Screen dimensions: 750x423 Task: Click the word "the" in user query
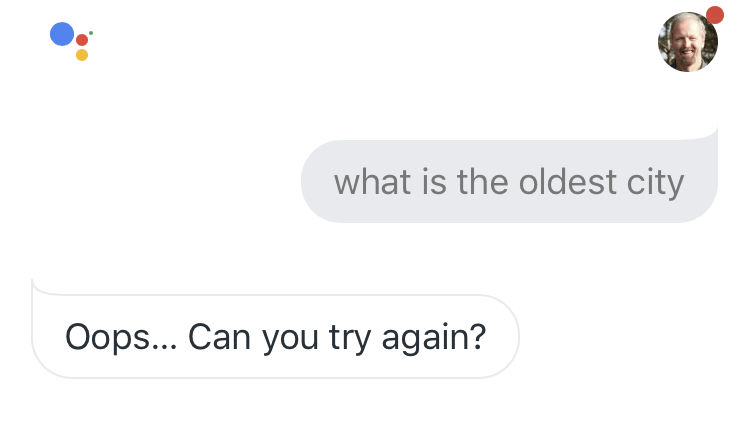[483, 182]
